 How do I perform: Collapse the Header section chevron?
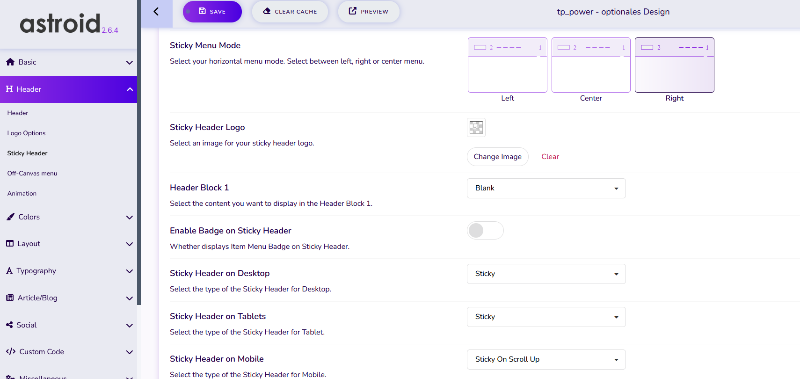coord(130,89)
